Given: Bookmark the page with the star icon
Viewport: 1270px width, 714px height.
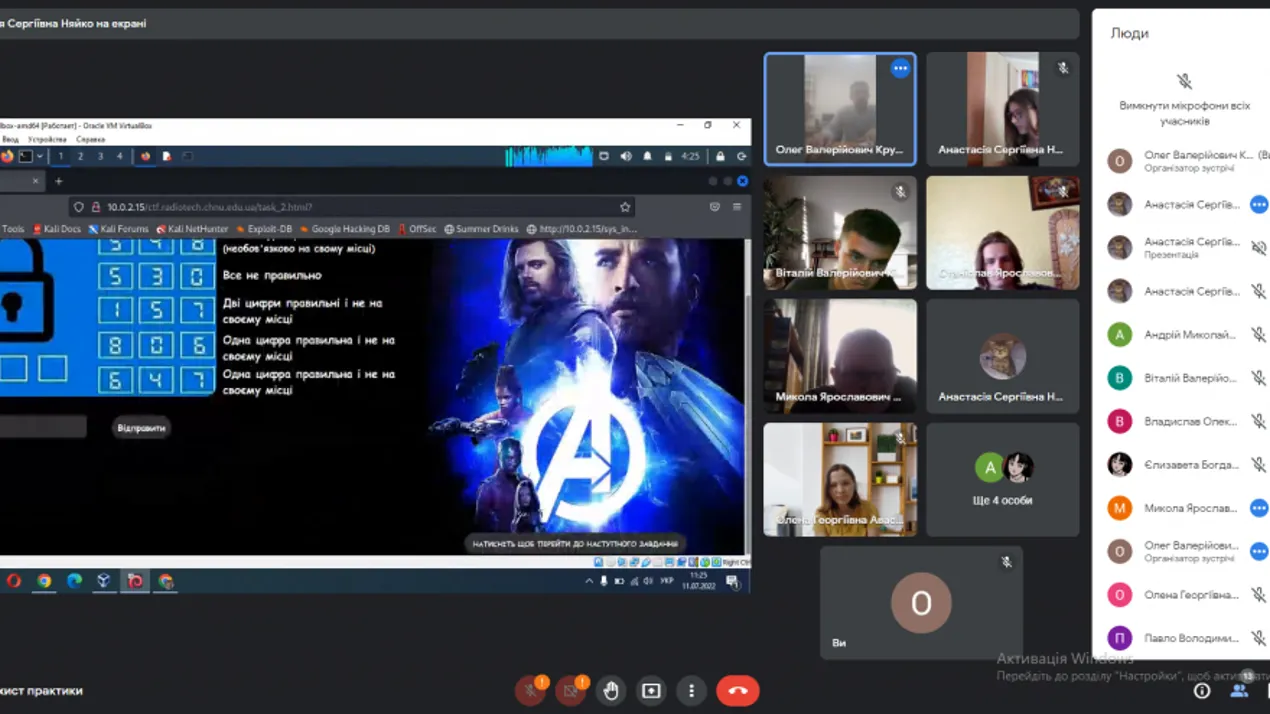Looking at the screenshot, I should point(625,207).
